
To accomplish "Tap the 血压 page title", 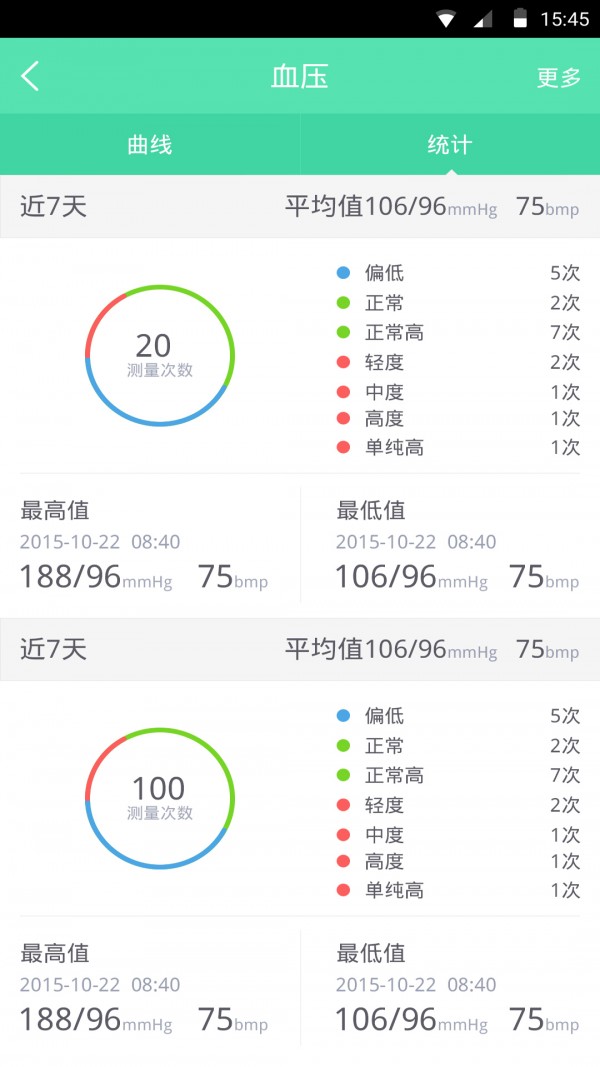I will point(299,77).
